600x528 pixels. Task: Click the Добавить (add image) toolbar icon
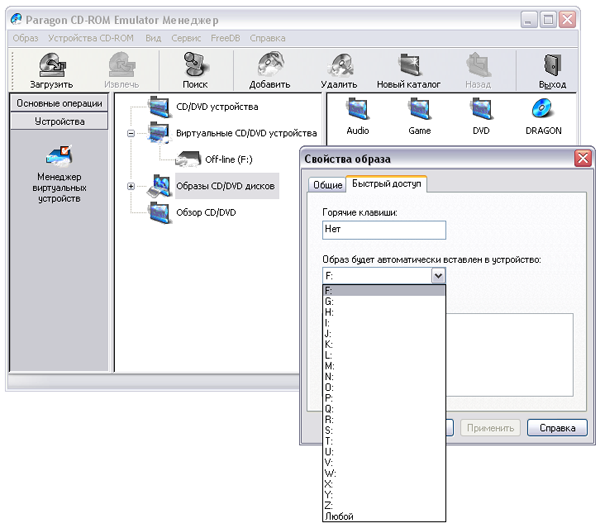pyautogui.click(x=270, y=65)
